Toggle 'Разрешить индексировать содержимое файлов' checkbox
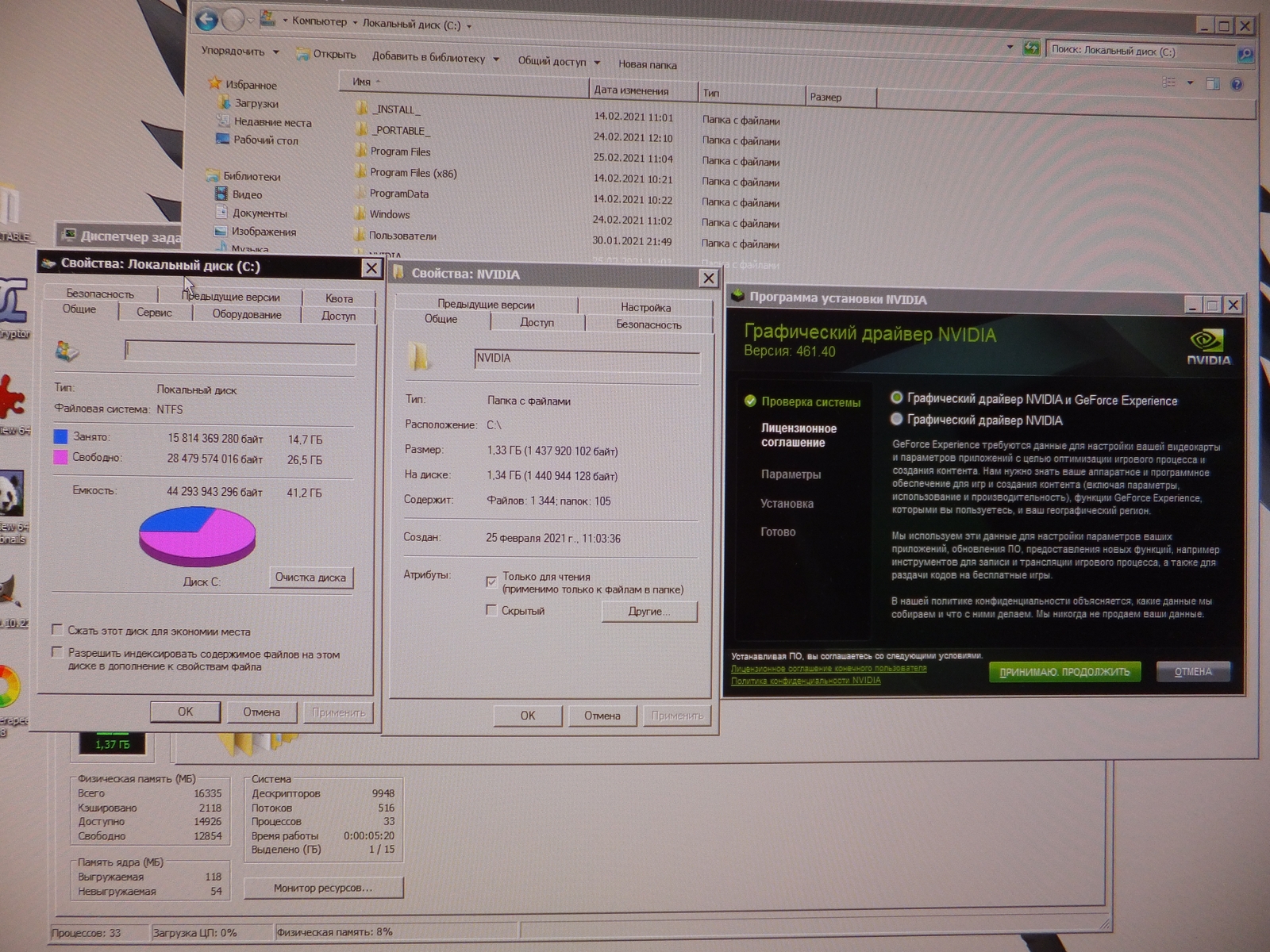The height and width of the screenshot is (952, 1270). 57,652
